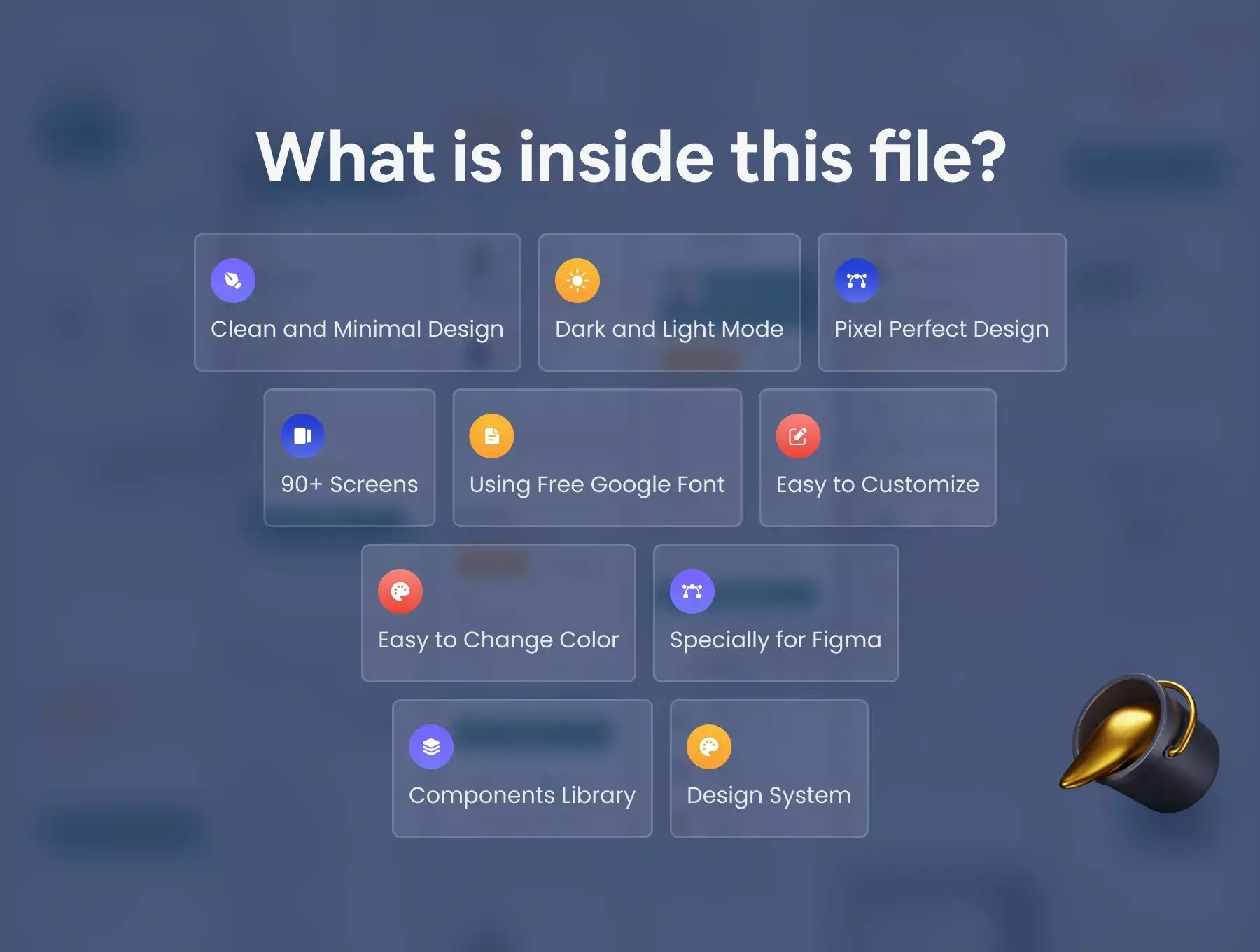Click the paint bucket 3D illustration
1260x952 pixels.
(x=1140, y=743)
